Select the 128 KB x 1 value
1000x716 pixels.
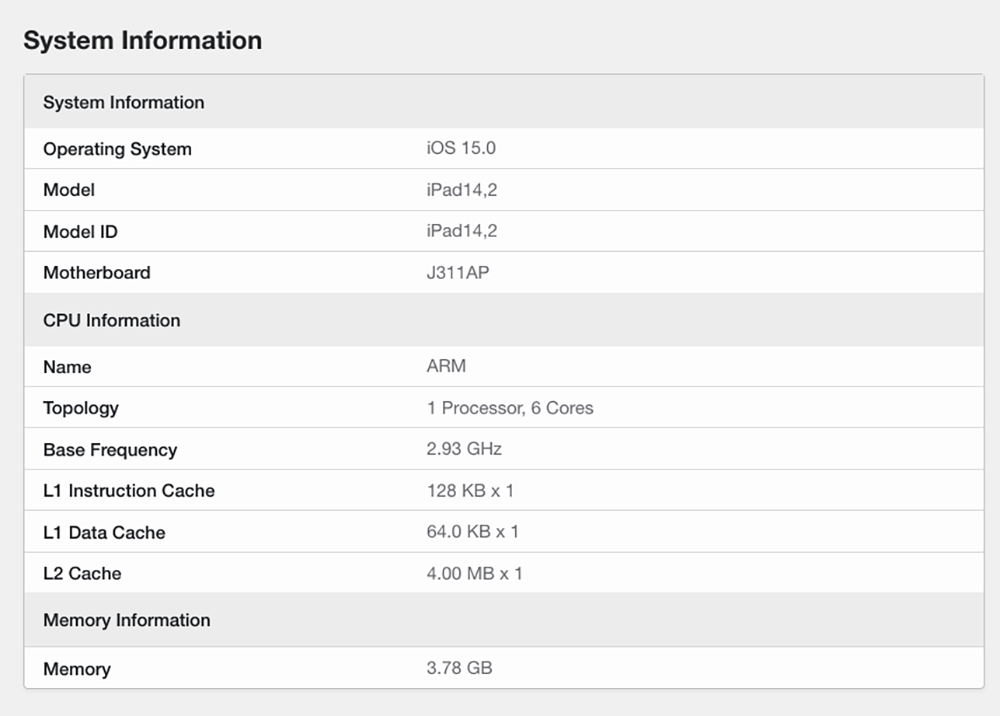pos(470,490)
